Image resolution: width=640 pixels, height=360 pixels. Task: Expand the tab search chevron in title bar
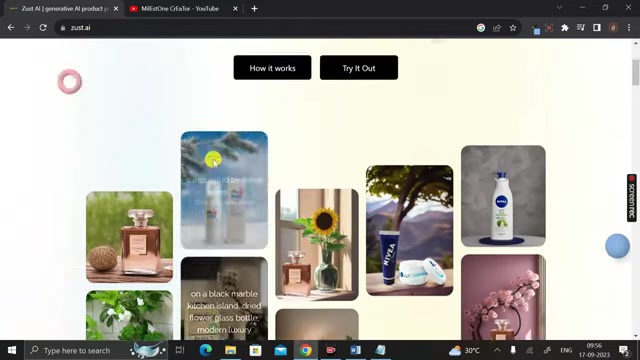[x=559, y=8]
